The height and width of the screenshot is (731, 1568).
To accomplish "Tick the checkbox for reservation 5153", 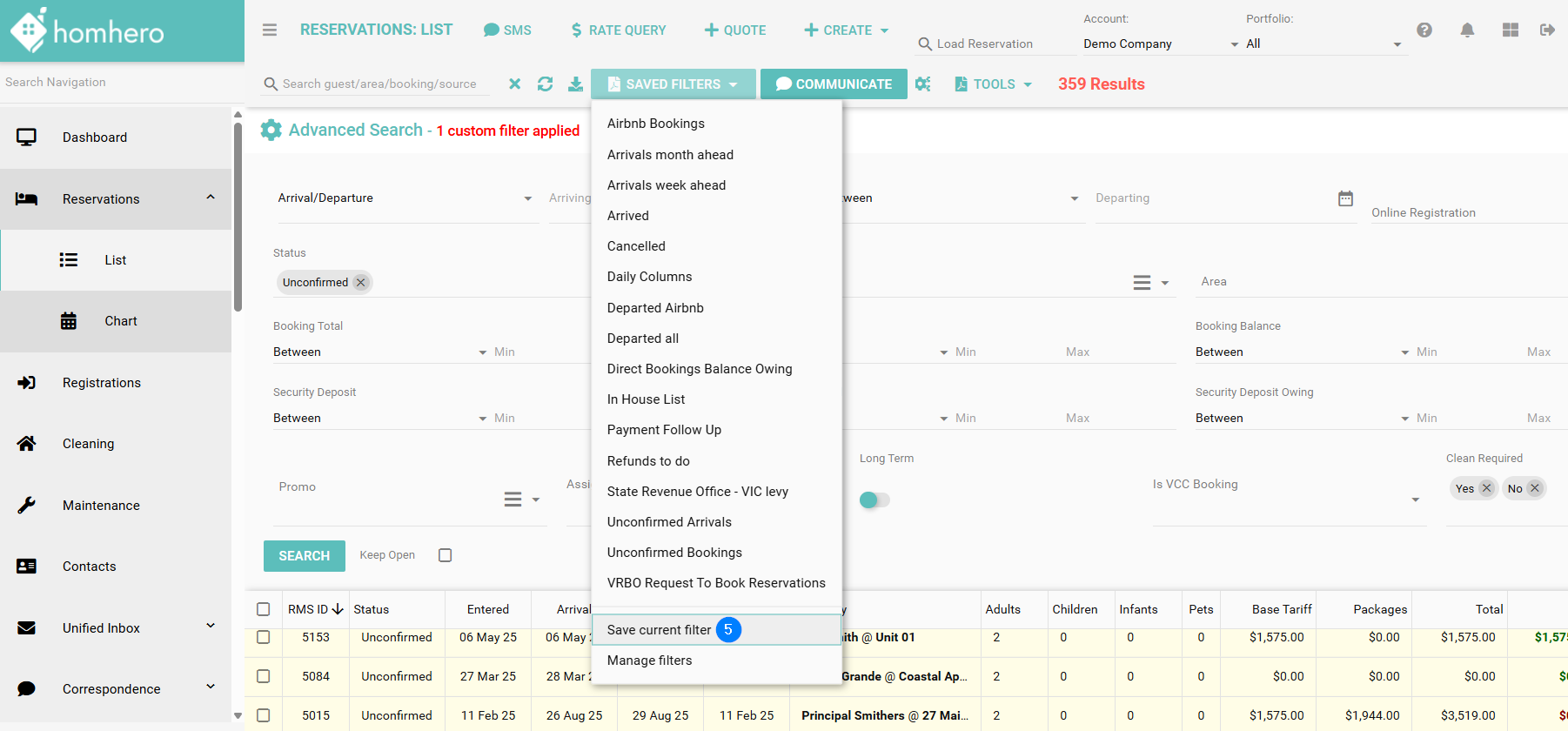I will tap(264, 637).
